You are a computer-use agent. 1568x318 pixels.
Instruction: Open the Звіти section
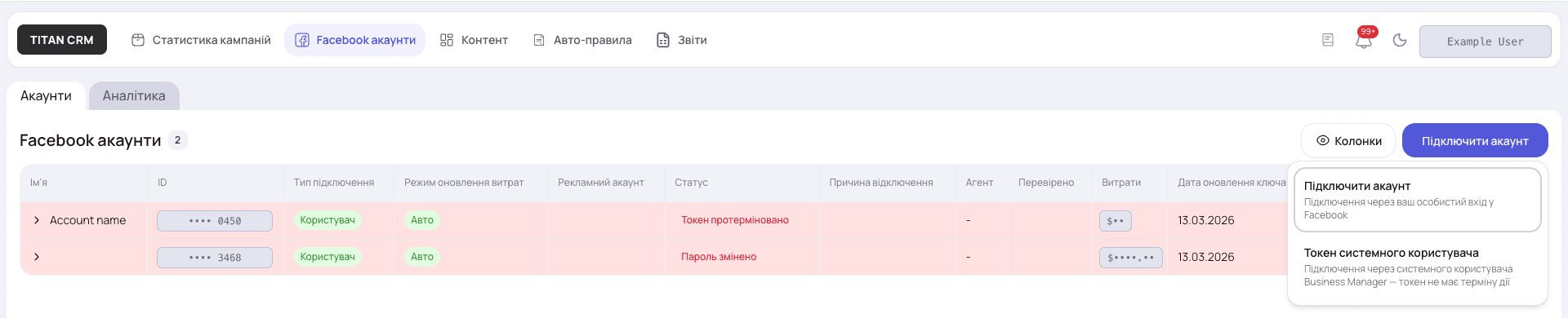[682, 40]
